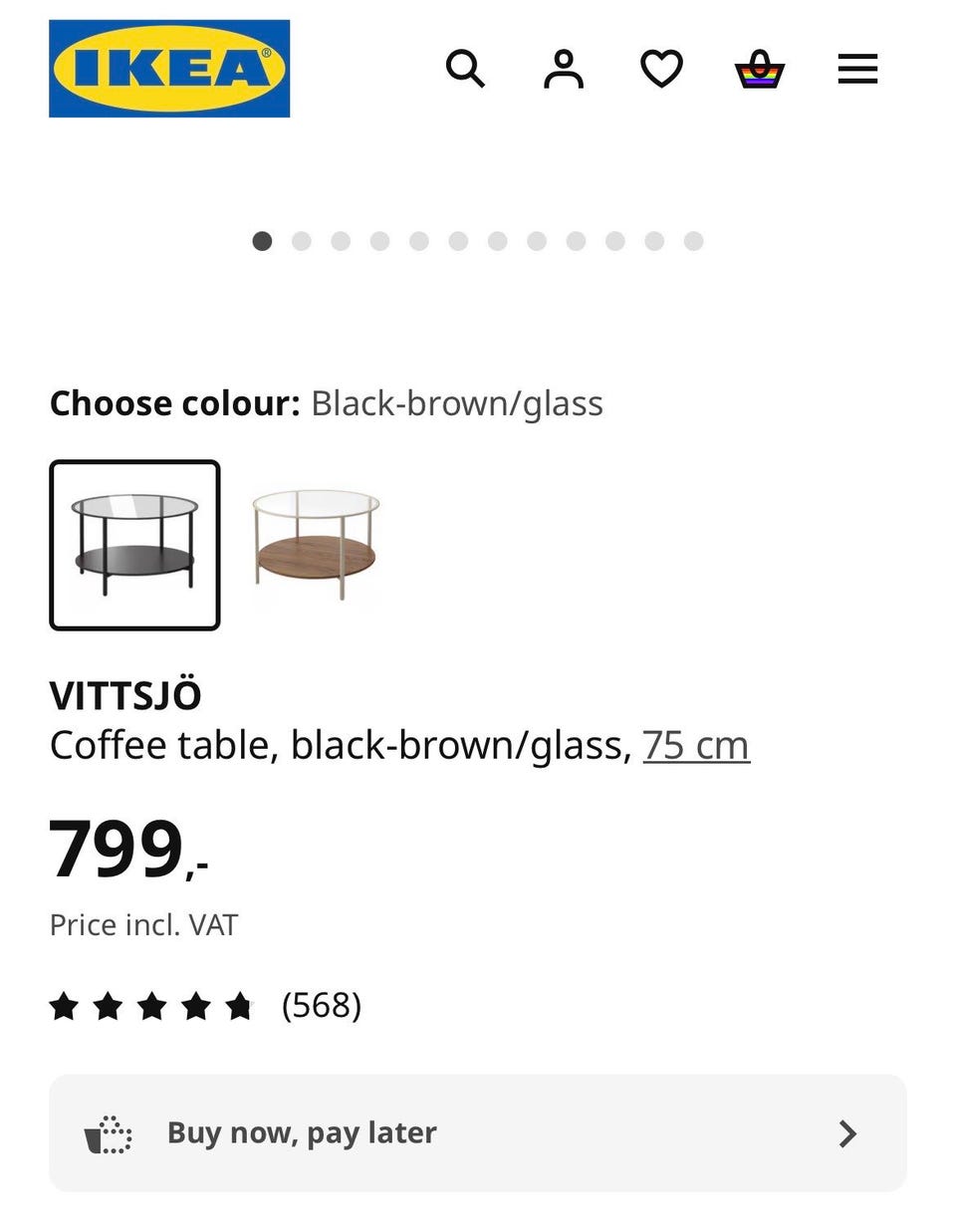Select the black-brown glass table colour
The width and height of the screenshot is (956, 1232).
click(134, 545)
